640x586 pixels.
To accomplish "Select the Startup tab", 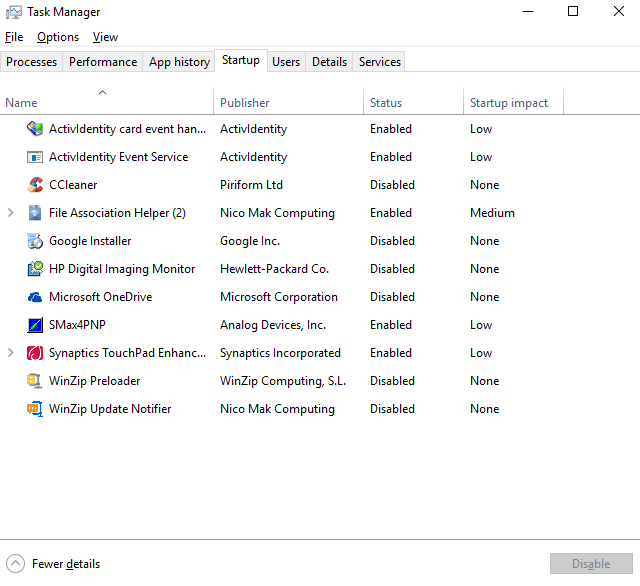I will point(241,60).
